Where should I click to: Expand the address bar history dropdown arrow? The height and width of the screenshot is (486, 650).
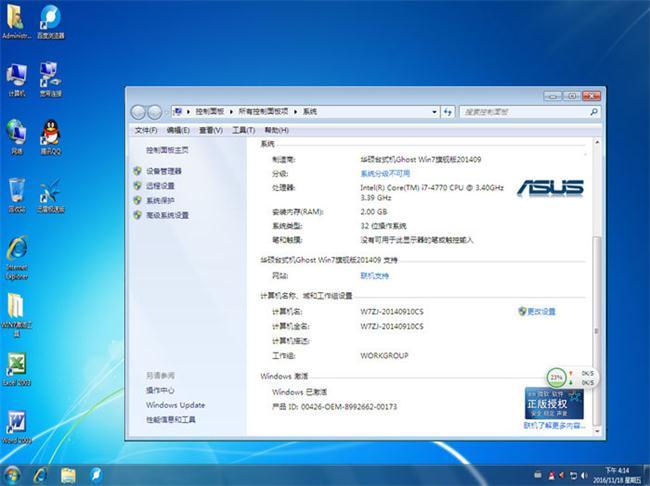435,110
